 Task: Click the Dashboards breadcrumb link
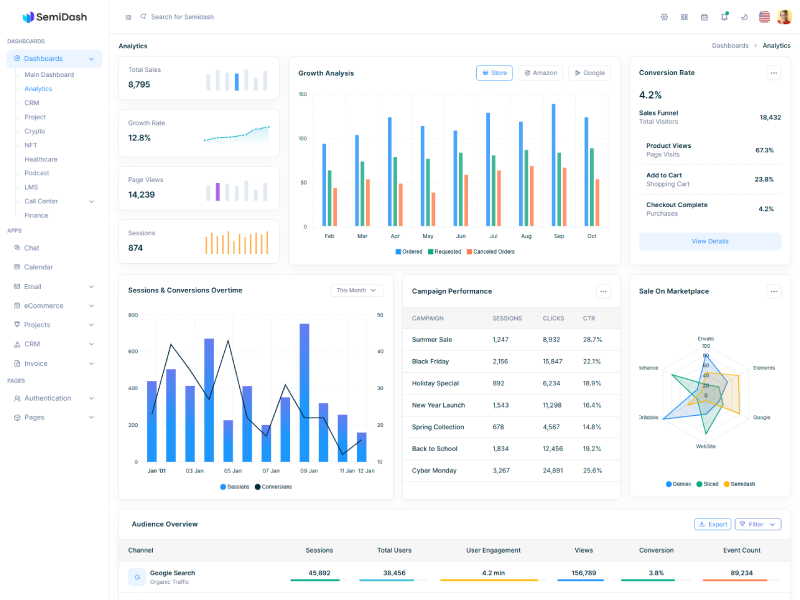(730, 45)
